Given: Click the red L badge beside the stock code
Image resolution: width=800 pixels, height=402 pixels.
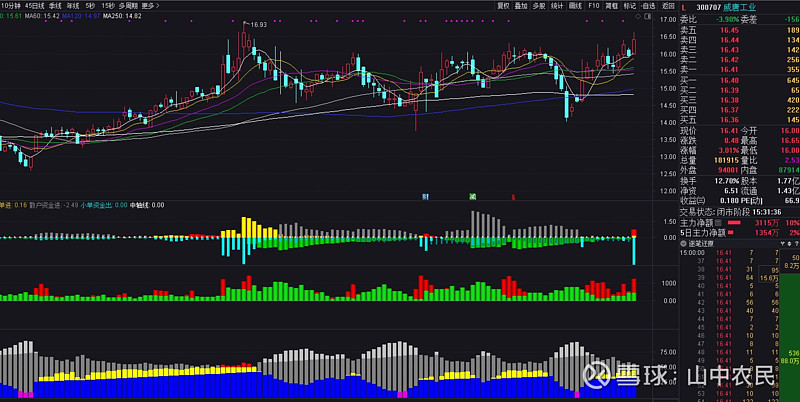Looking at the screenshot, I should [684, 7].
